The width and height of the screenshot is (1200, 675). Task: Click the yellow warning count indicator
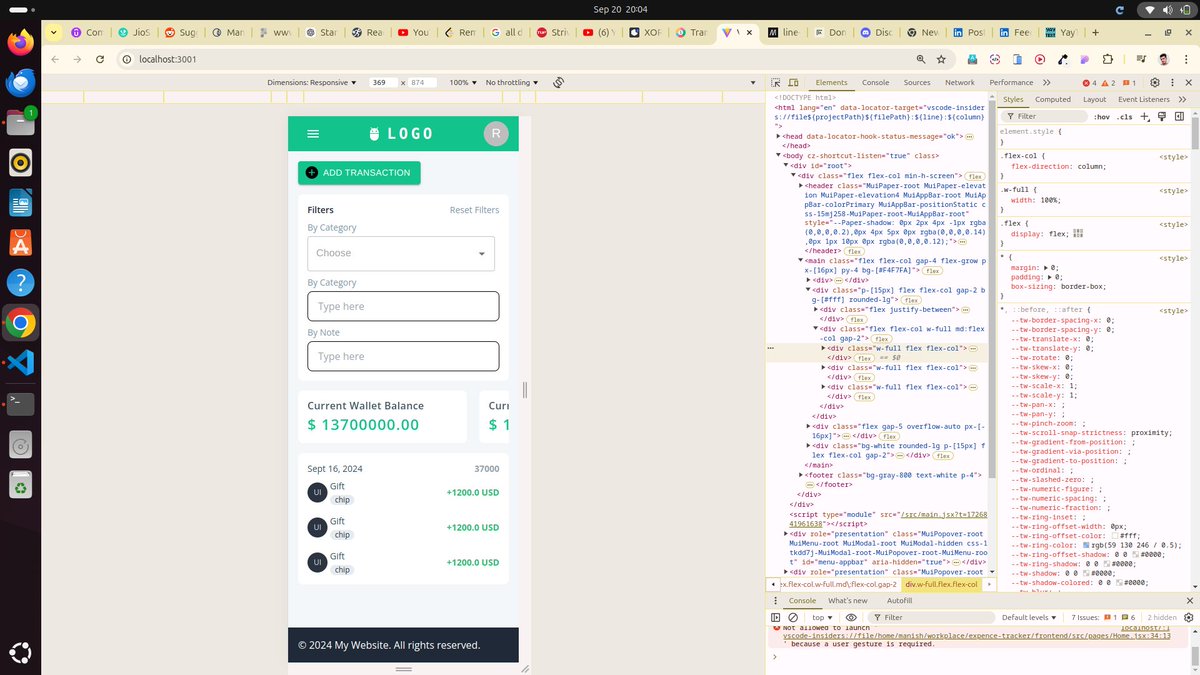(1109, 83)
